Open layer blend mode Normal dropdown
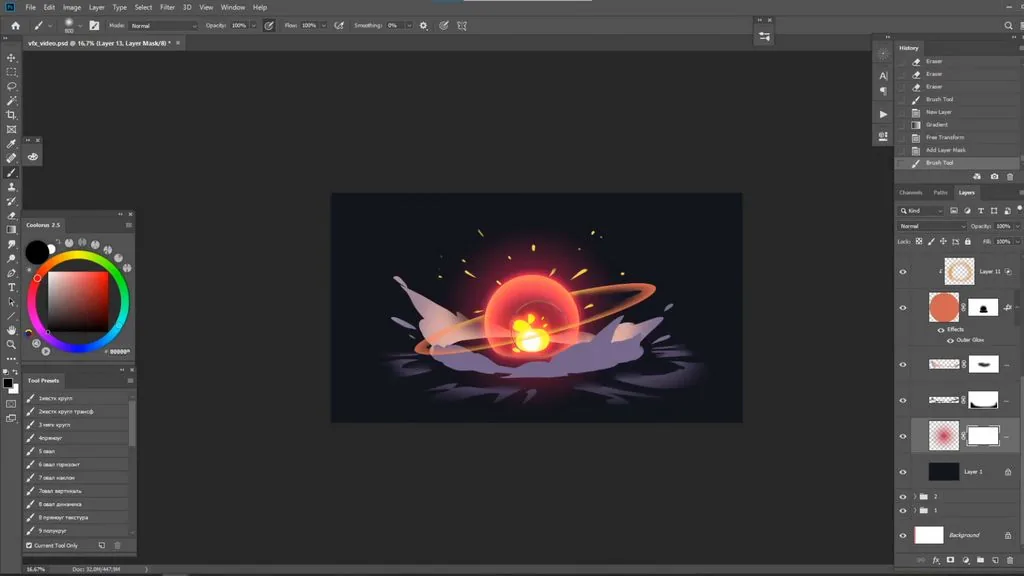Screen dimensions: 1024x576 [932, 226]
